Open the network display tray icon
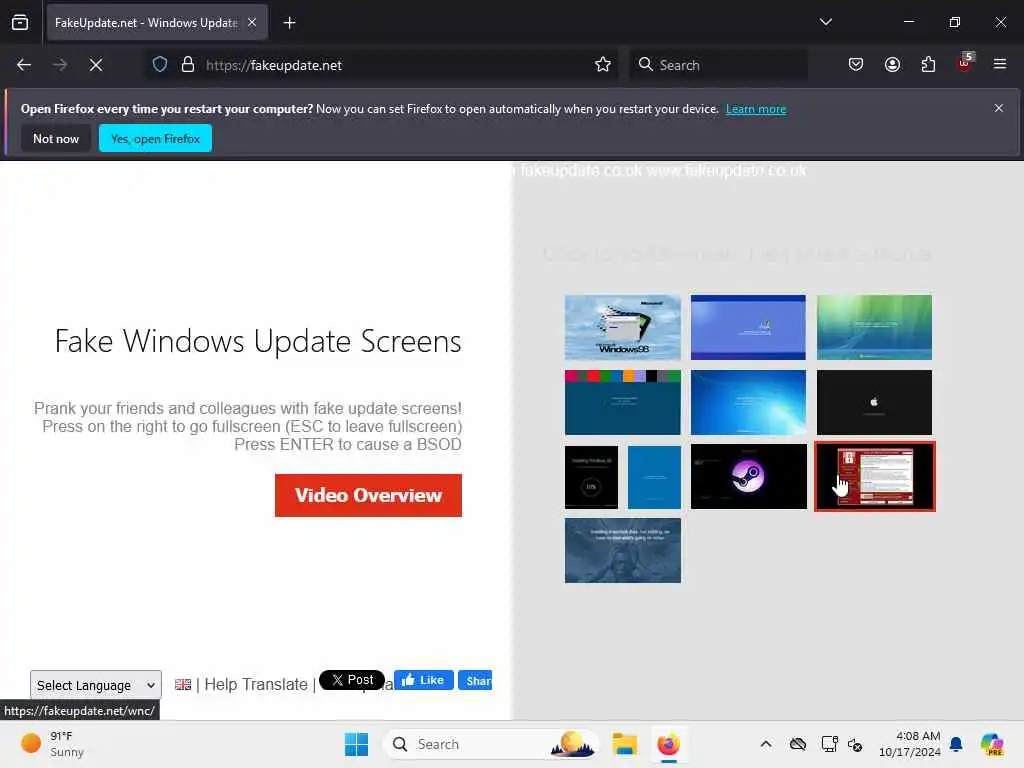The height and width of the screenshot is (768, 1024). click(x=829, y=744)
